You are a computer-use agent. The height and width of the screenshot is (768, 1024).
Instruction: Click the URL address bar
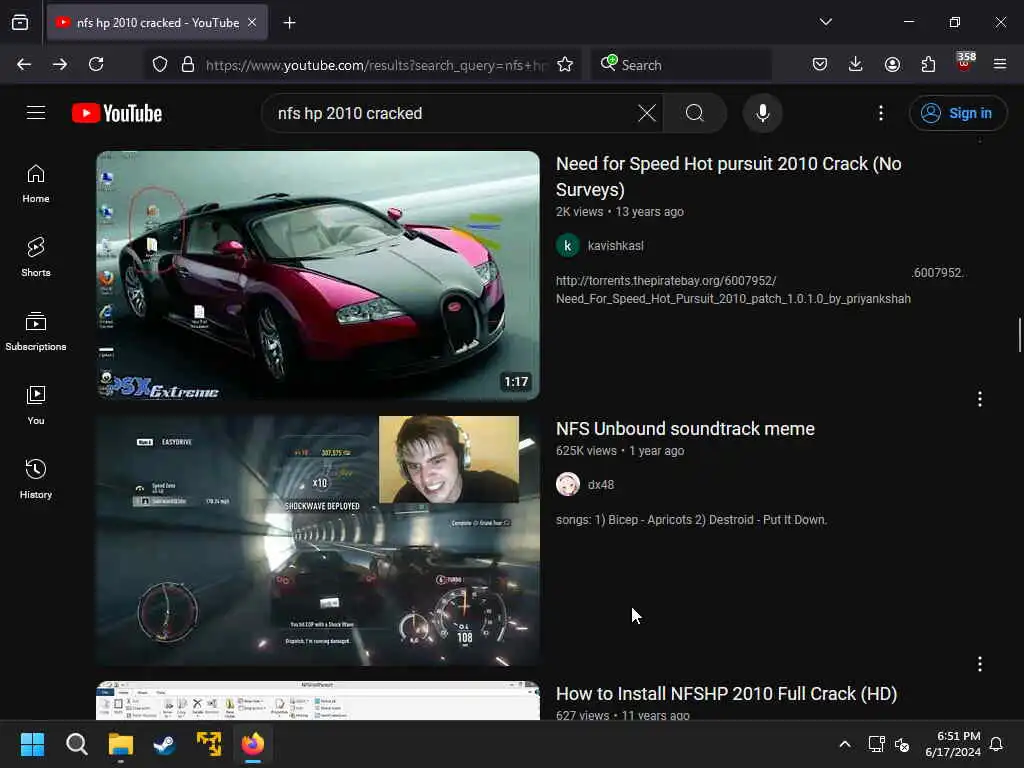(376, 65)
